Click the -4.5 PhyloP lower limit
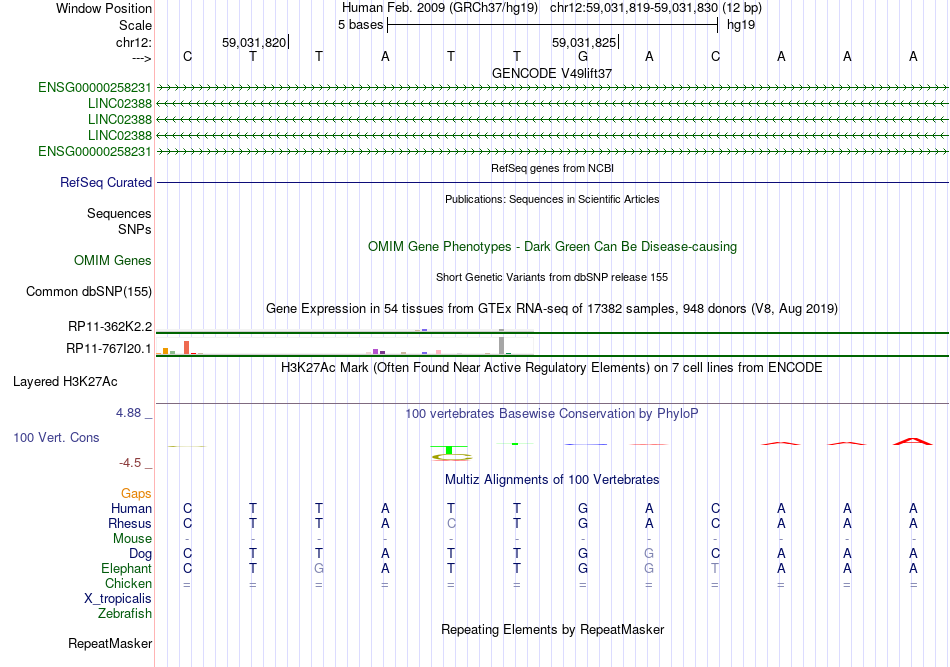The height and width of the screenshot is (667, 950). point(130,463)
